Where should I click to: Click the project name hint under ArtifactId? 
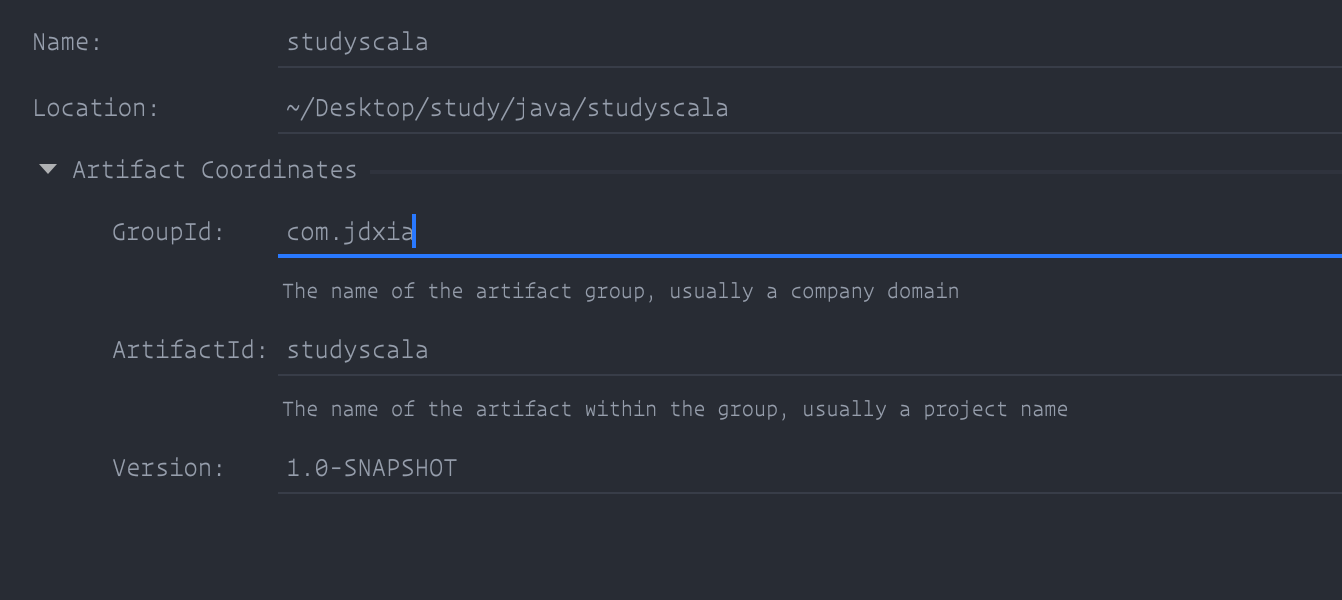point(675,410)
